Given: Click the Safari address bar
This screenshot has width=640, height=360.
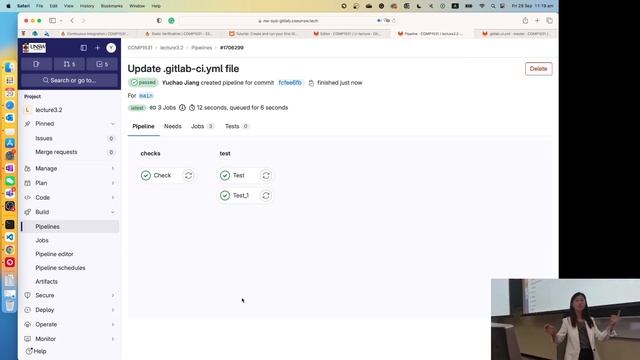Looking at the screenshot, I should 288,21.
